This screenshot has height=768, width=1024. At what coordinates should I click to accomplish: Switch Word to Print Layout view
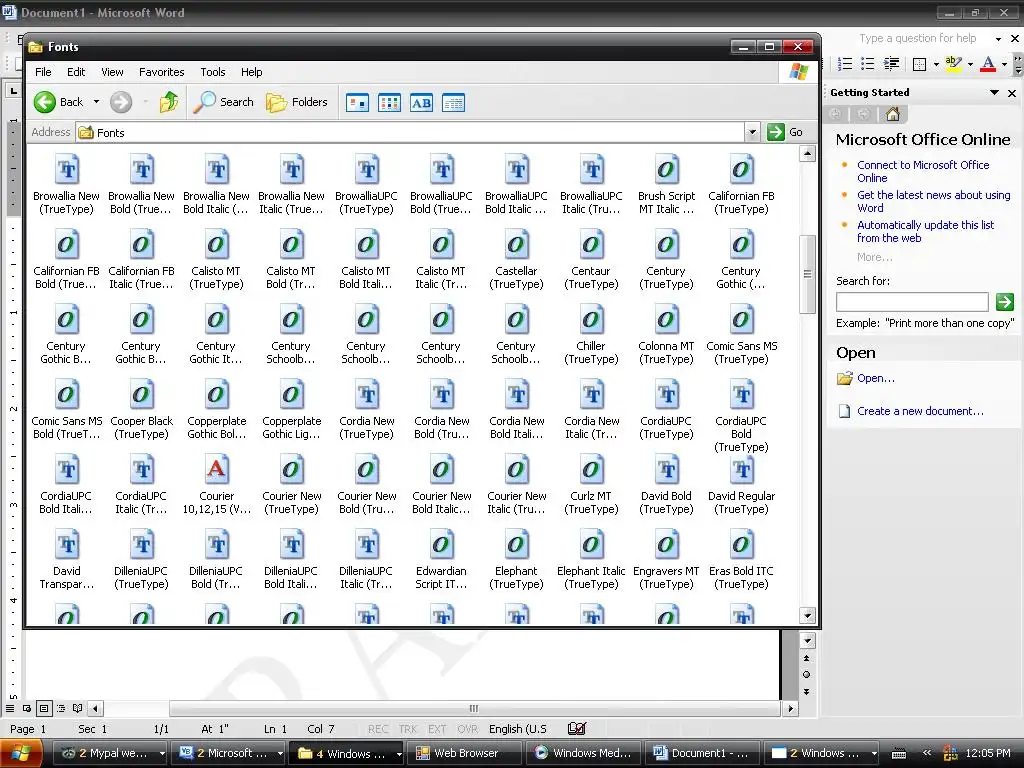44,708
